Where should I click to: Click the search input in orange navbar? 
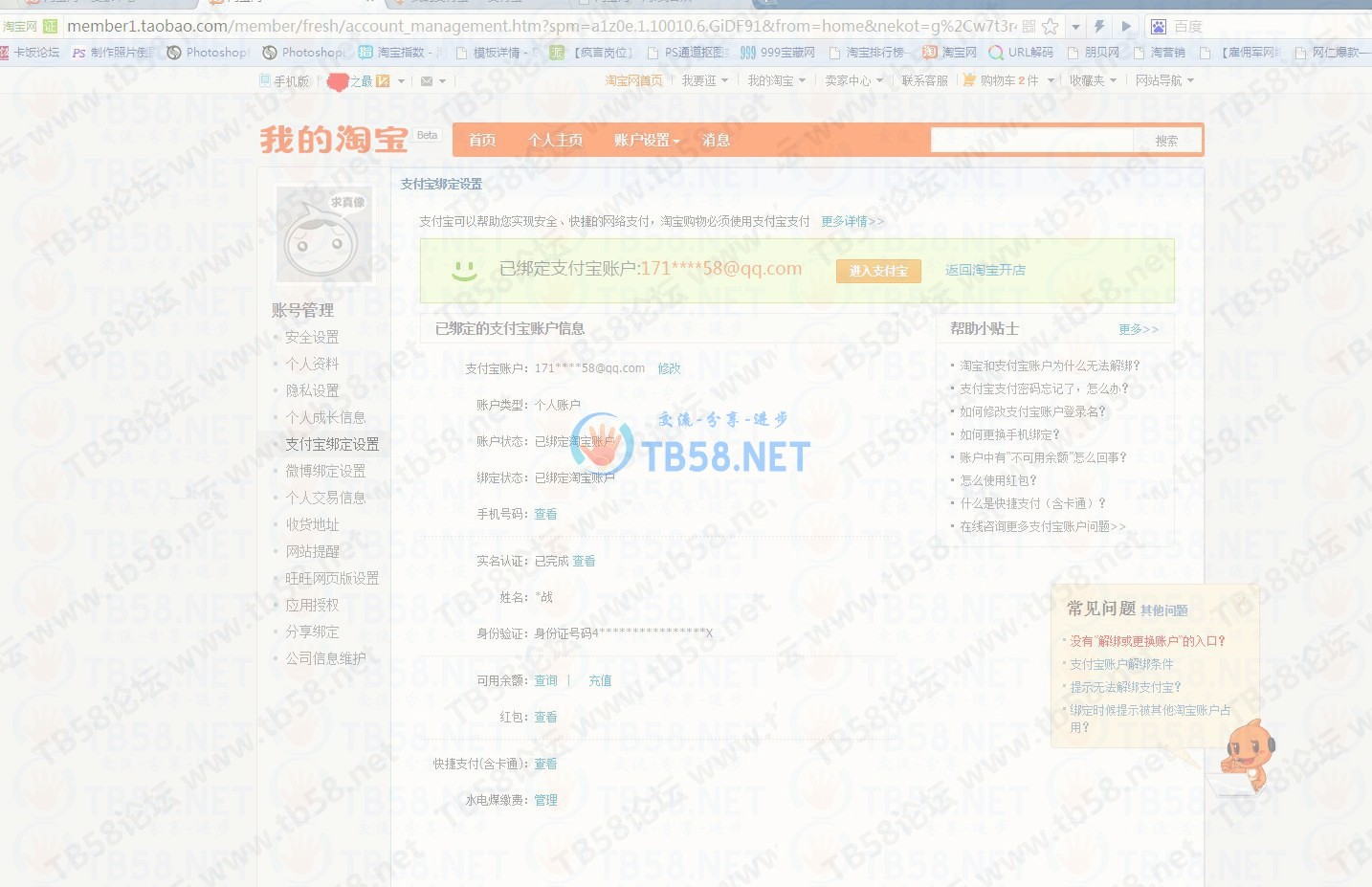click(1031, 141)
